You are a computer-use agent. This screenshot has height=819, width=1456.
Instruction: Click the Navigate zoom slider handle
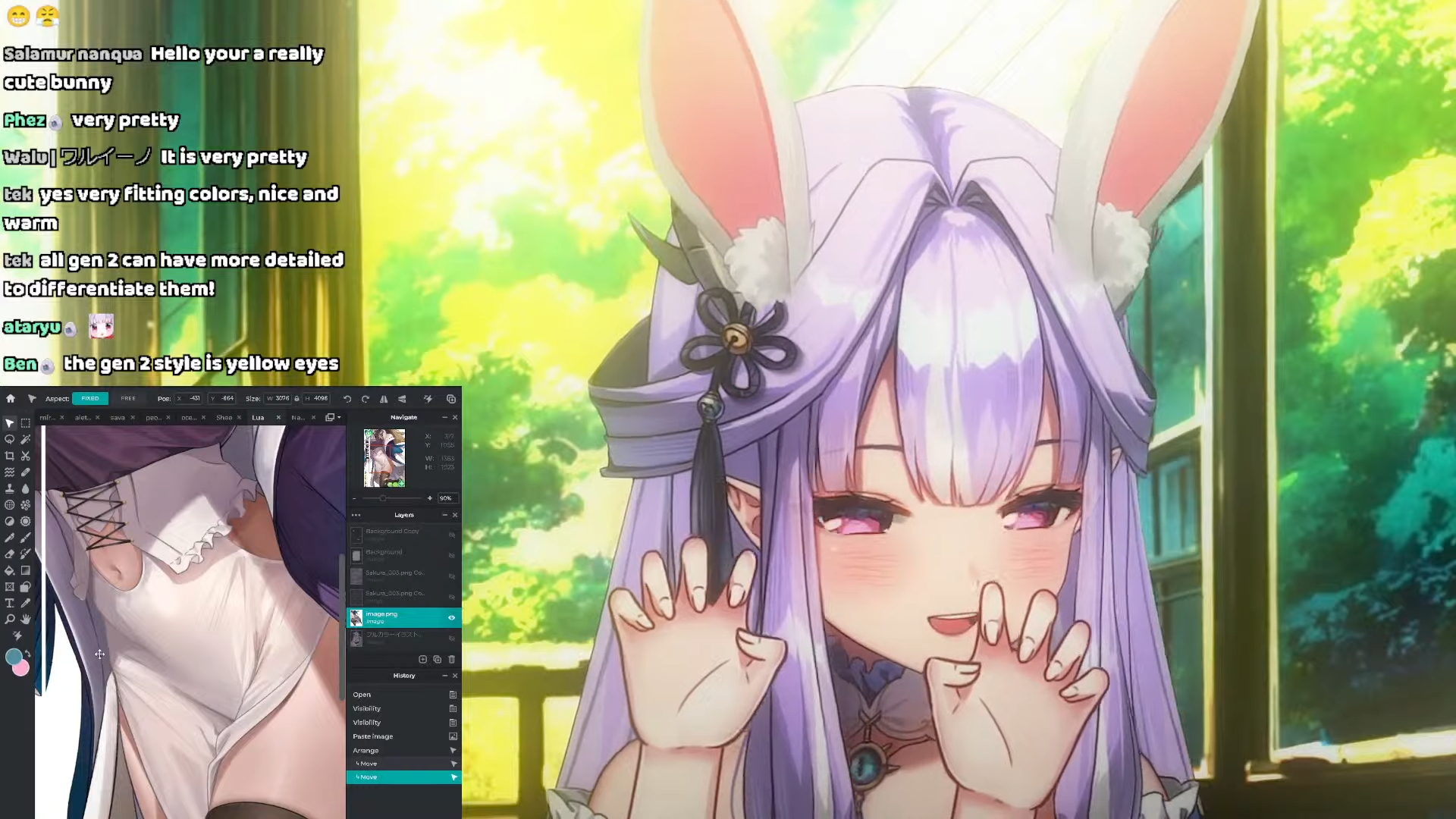[x=383, y=498]
